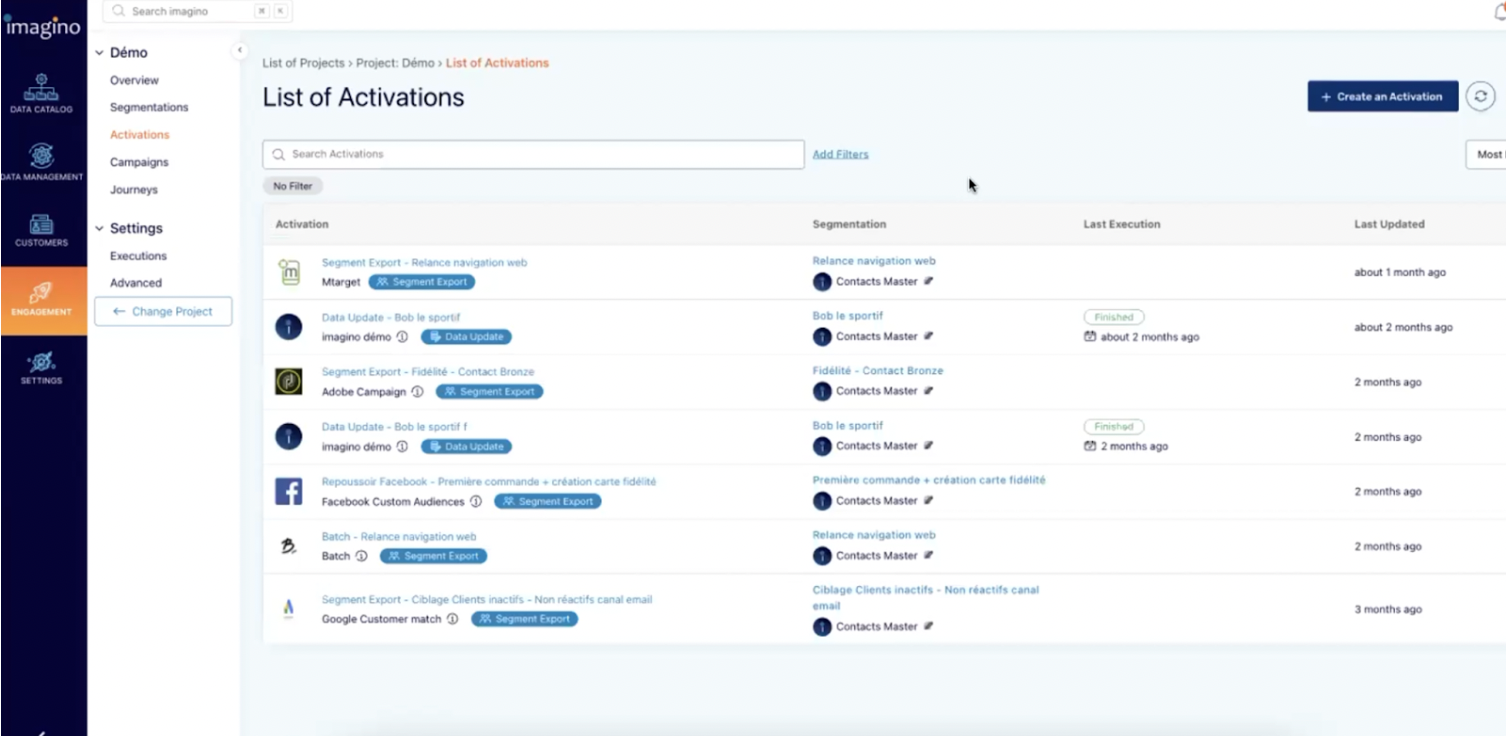Click the Facebook activation logo
The width and height of the screenshot is (1506, 736).
(x=289, y=491)
